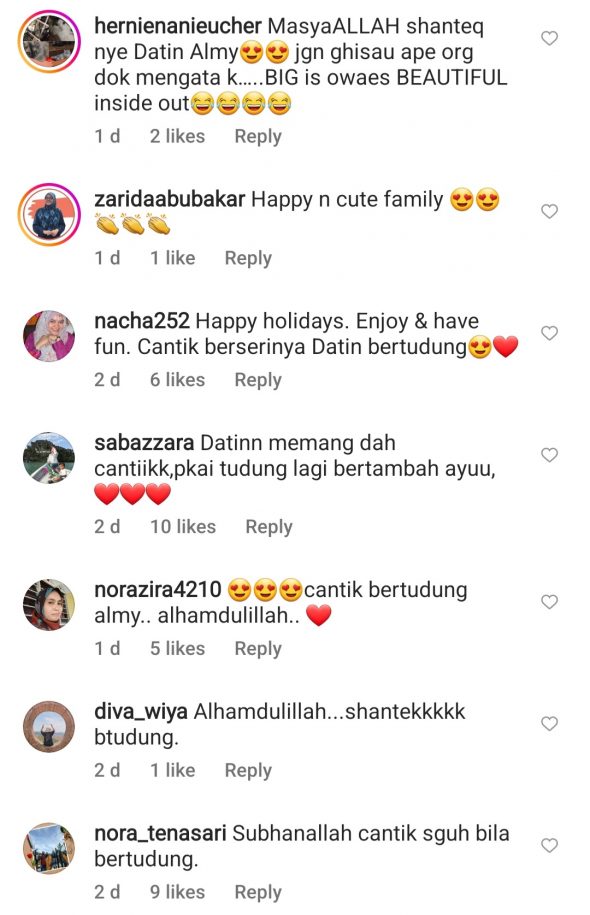Viewport: 590px width, 915px height.
Task: Open the diva_wiya username link
Action: point(141,712)
